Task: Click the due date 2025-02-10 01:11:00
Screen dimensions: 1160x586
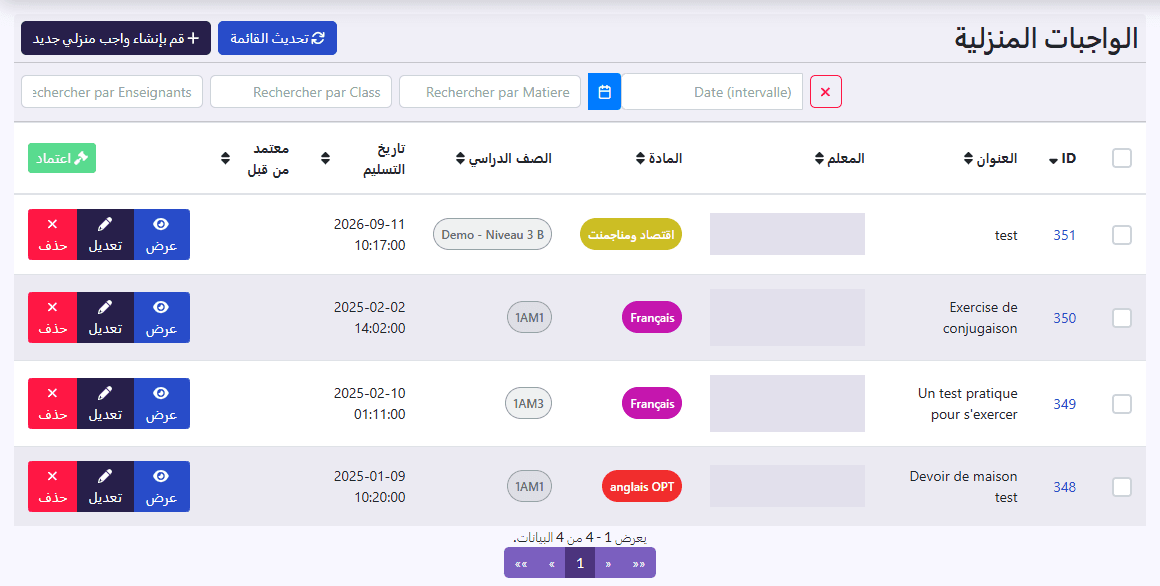Action: tap(369, 403)
